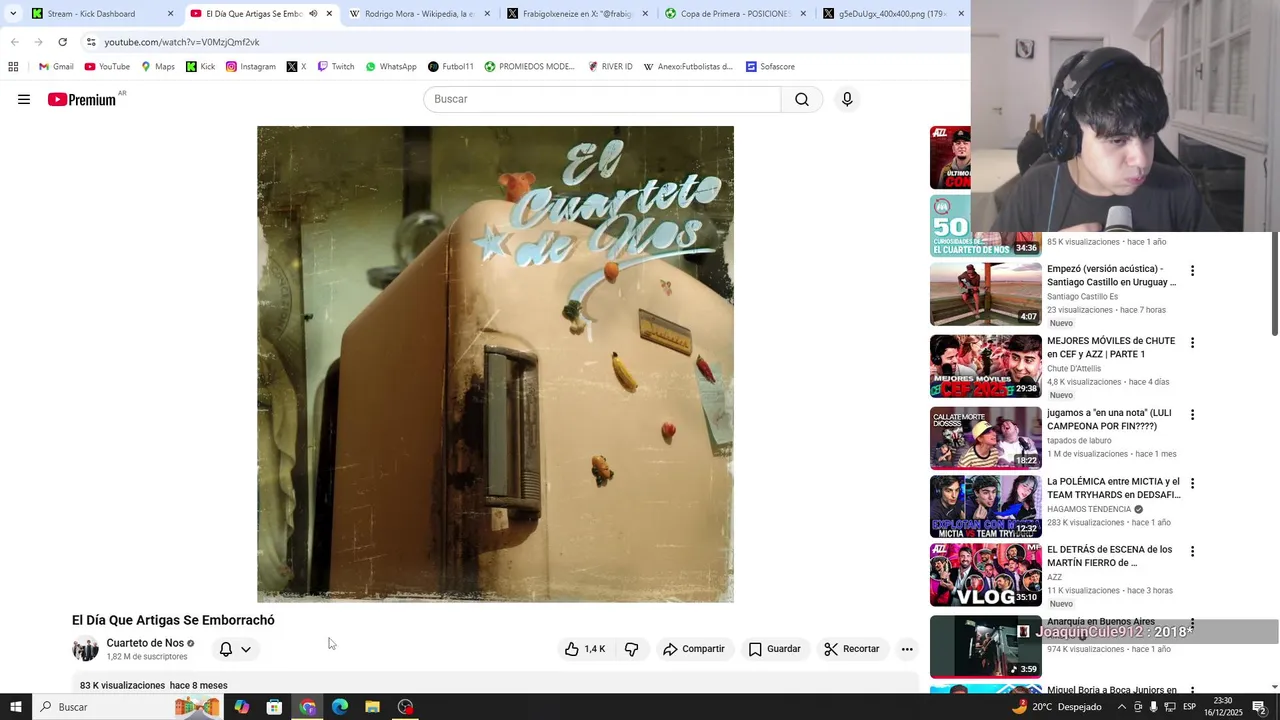
Task: Go to YouTube Premium home logo
Action: [82, 99]
